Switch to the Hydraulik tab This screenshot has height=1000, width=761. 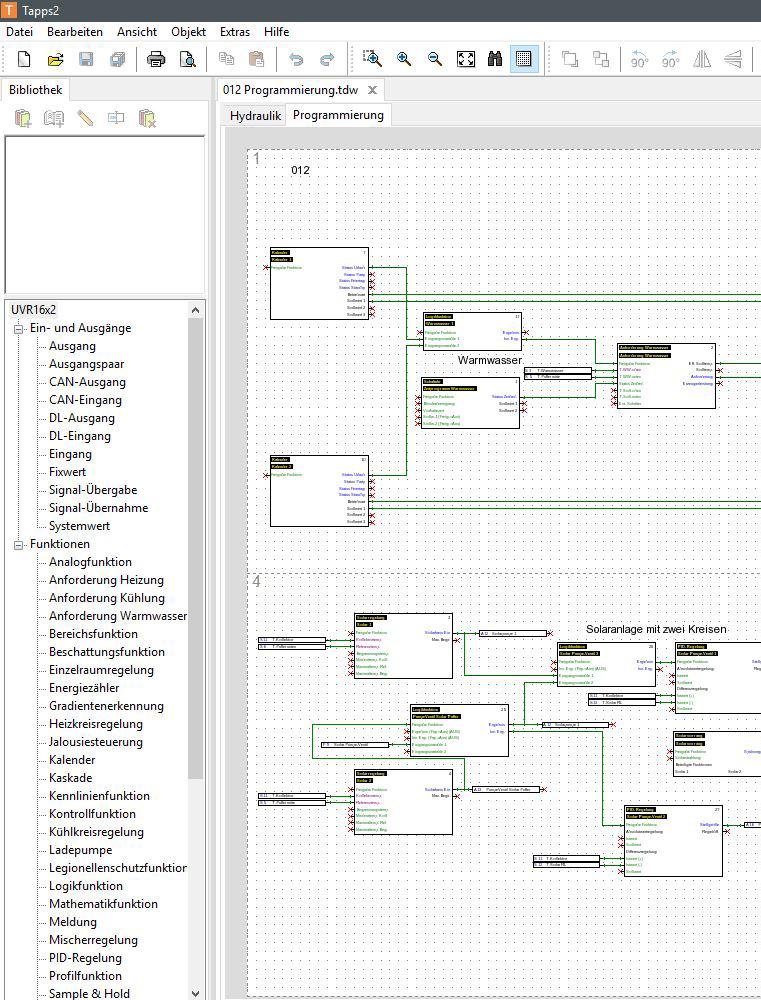[x=255, y=115]
